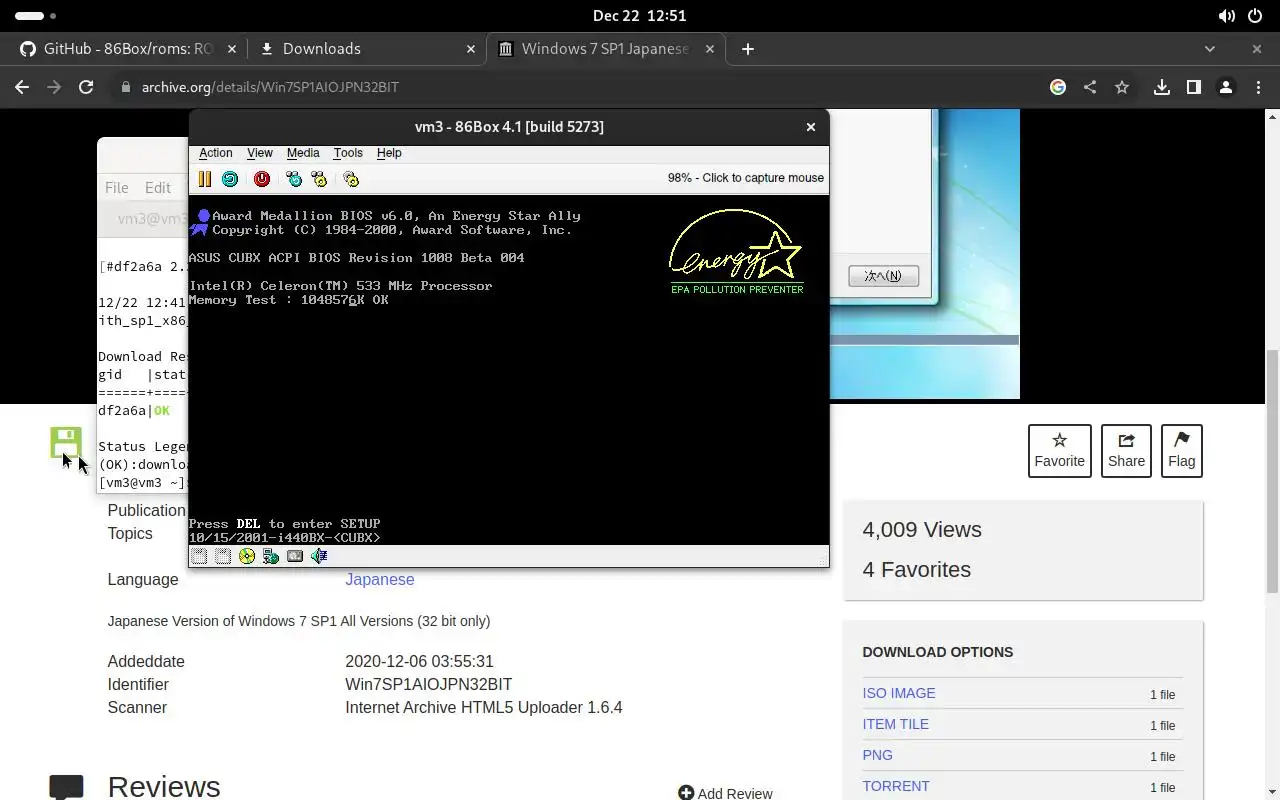1280x800 pixels.
Task: Reload the archive.org page
Action: (86, 87)
